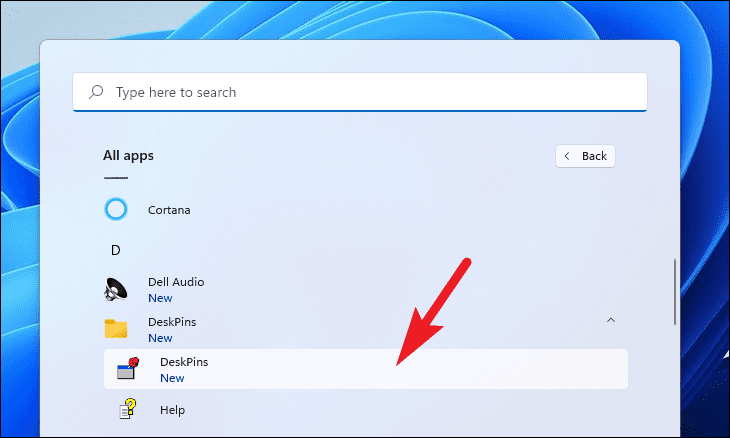Image resolution: width=730 pixels, height=438 pixels.
Task: Click the search magnifier icon
Action: tap(96, 92)
